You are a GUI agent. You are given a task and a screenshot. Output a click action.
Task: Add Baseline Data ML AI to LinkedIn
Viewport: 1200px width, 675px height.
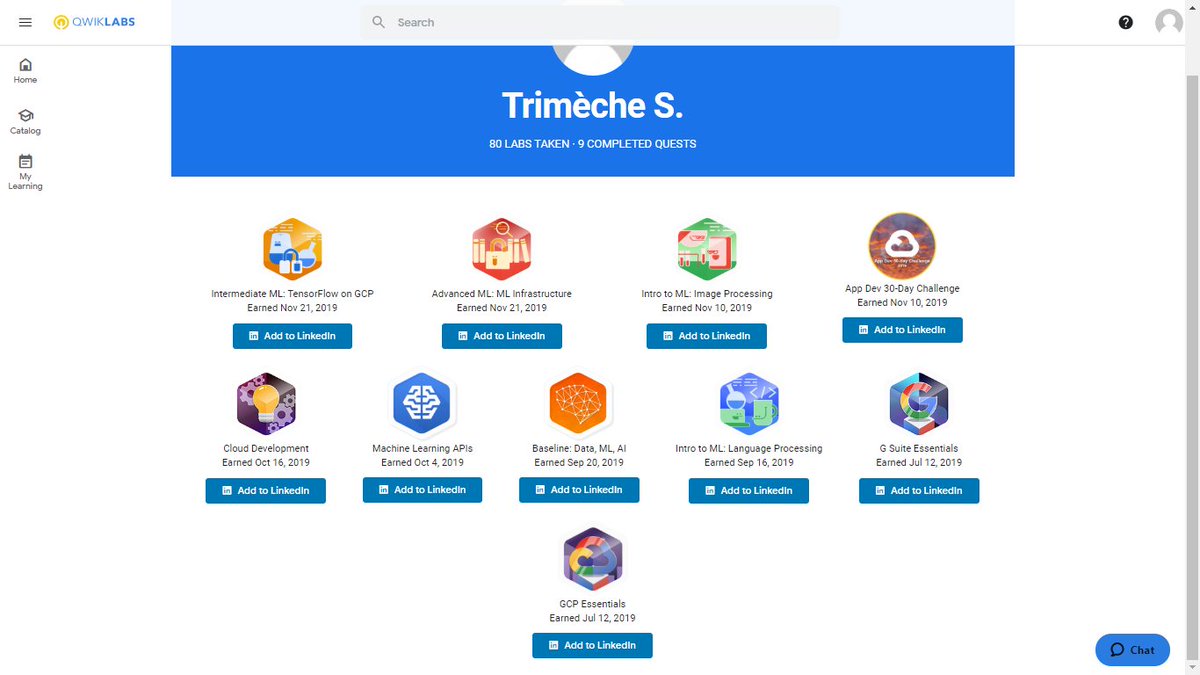click(x=579, y=490)
